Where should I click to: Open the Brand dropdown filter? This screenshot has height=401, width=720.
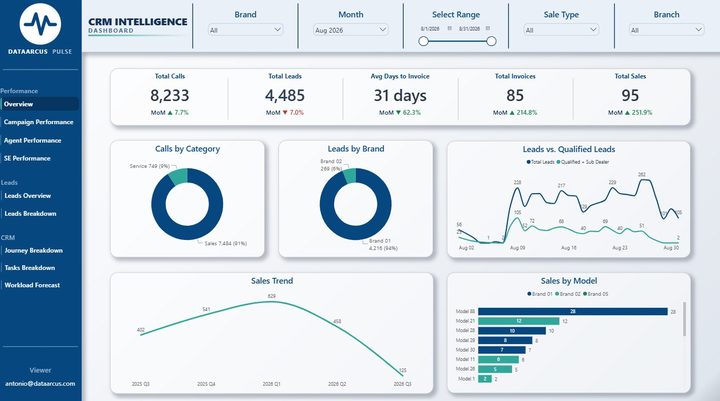246,30
